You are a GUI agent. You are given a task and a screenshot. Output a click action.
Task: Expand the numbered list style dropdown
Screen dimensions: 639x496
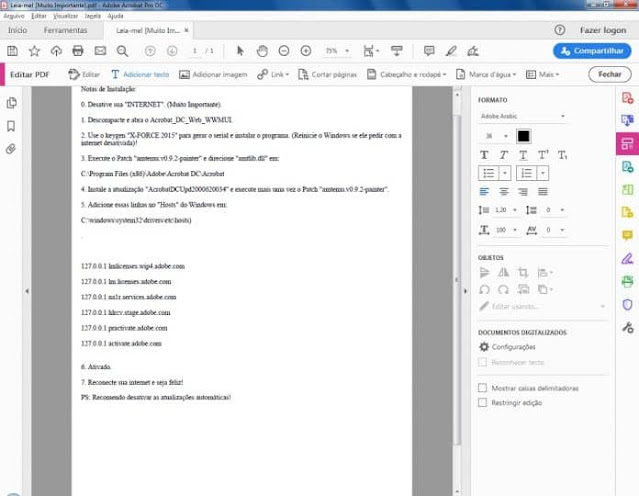[543, 173]
